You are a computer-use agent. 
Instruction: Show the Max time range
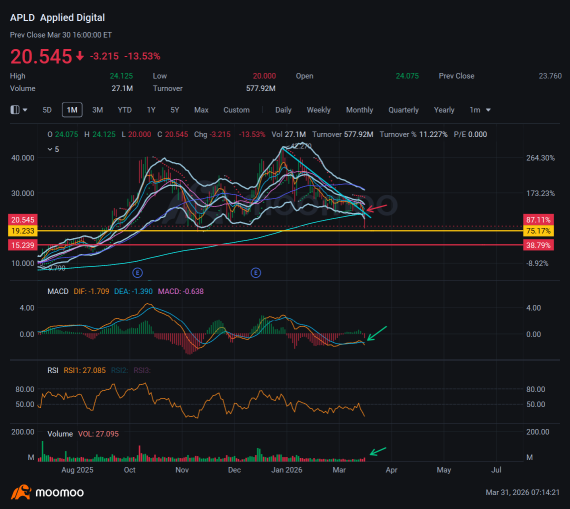(201, 110)
